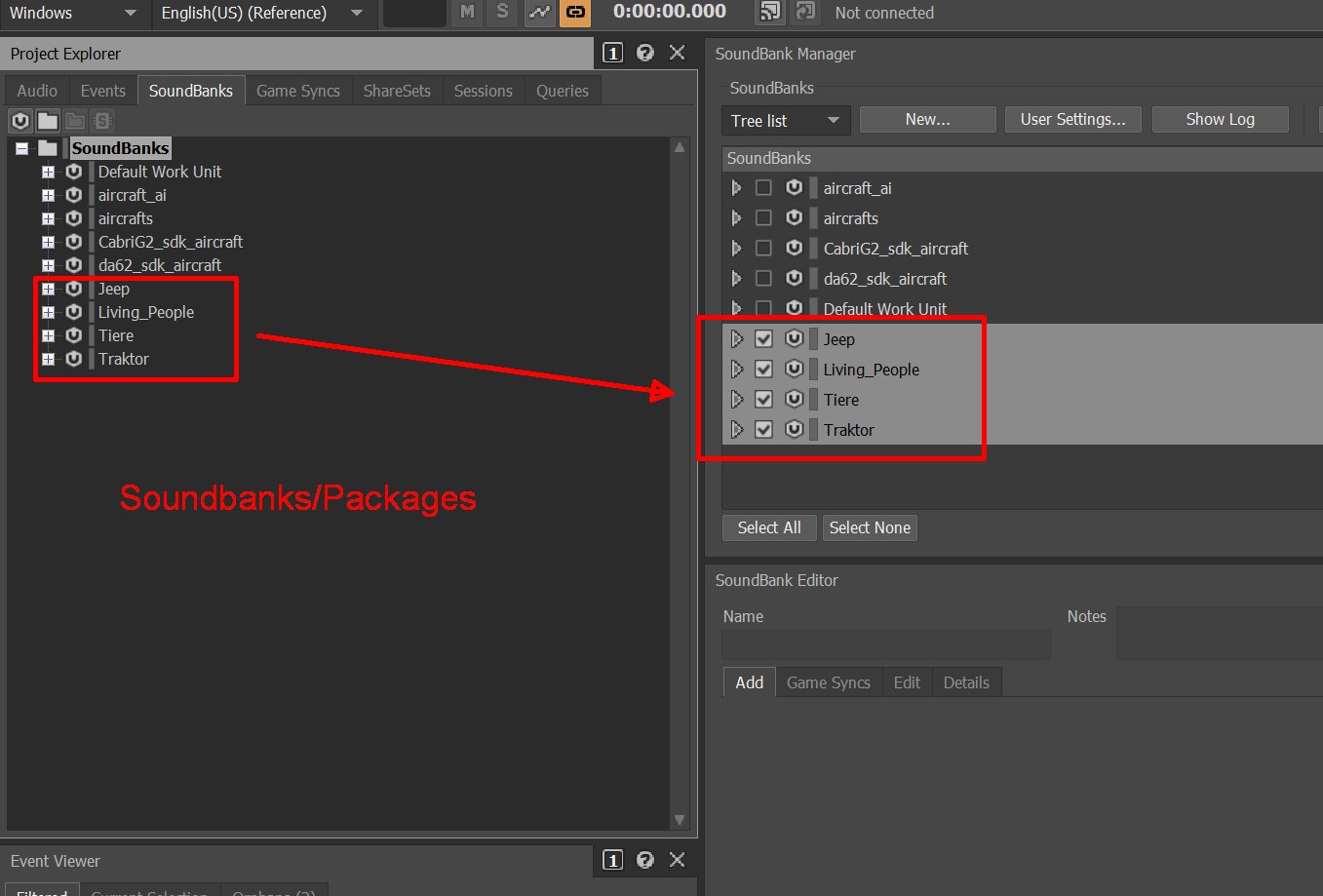
Task: Expand Default Work Unit in Project Explorer tree
Action: click(x=47, y=172)
